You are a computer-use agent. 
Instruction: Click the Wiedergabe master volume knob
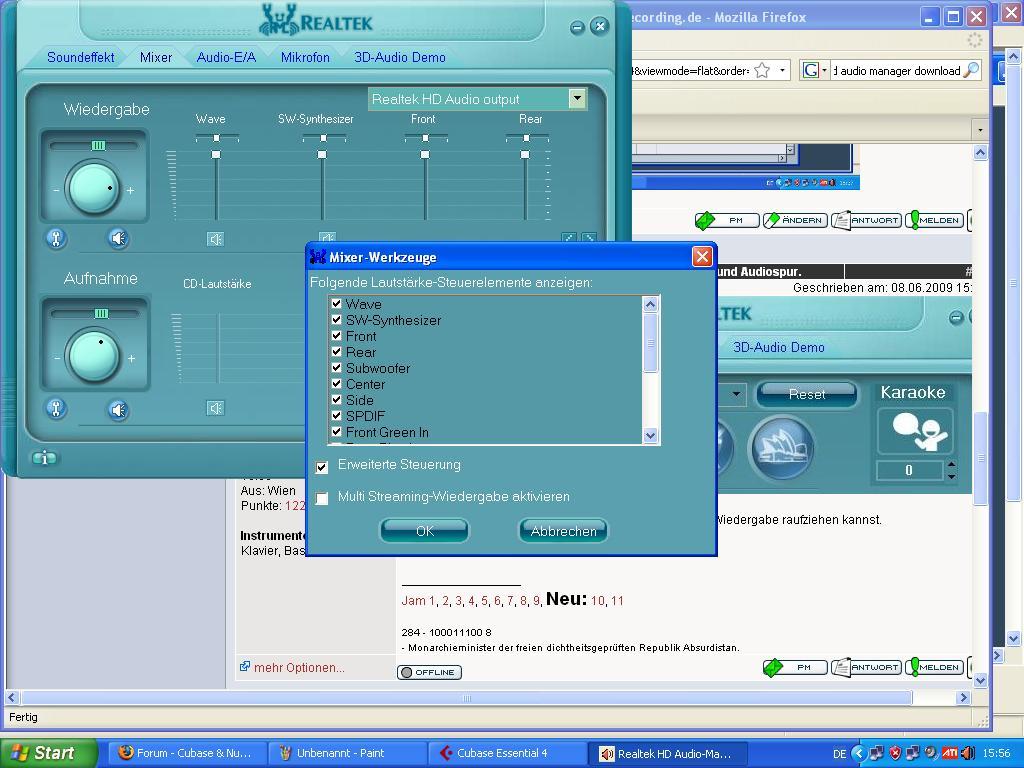click(94, 189)
